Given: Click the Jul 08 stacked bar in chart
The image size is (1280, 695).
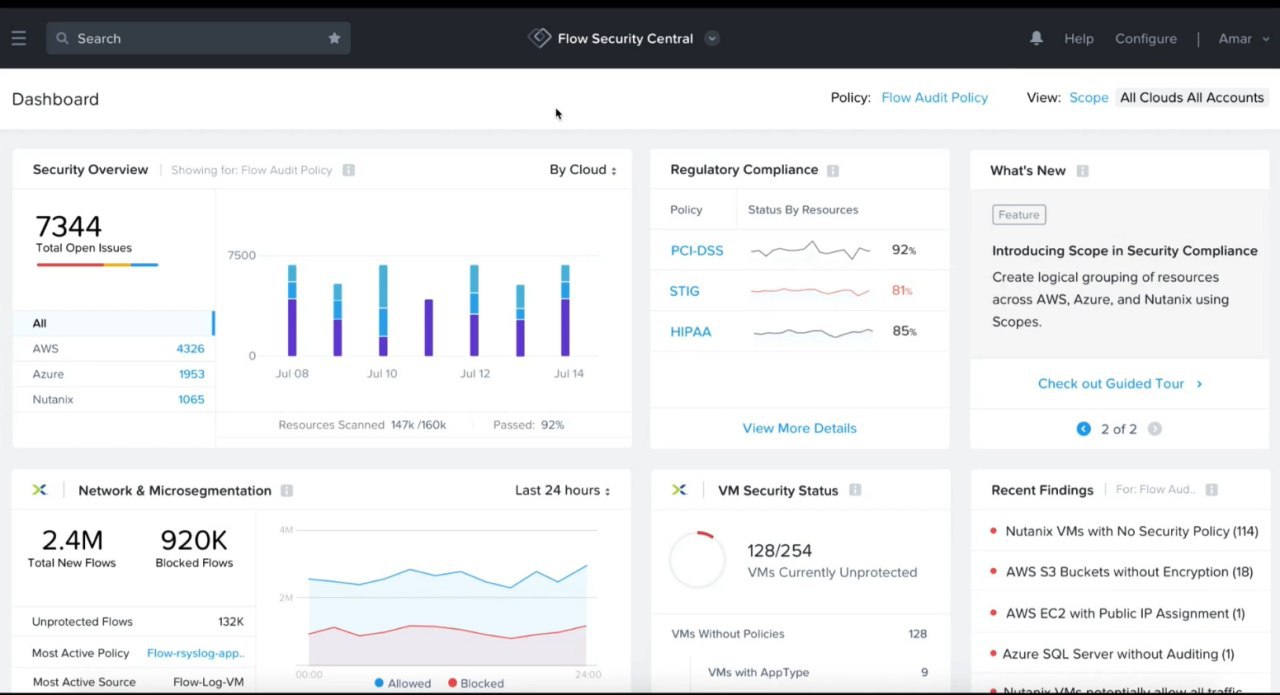Looking at the screenshot, I should [x=292, y=310].
